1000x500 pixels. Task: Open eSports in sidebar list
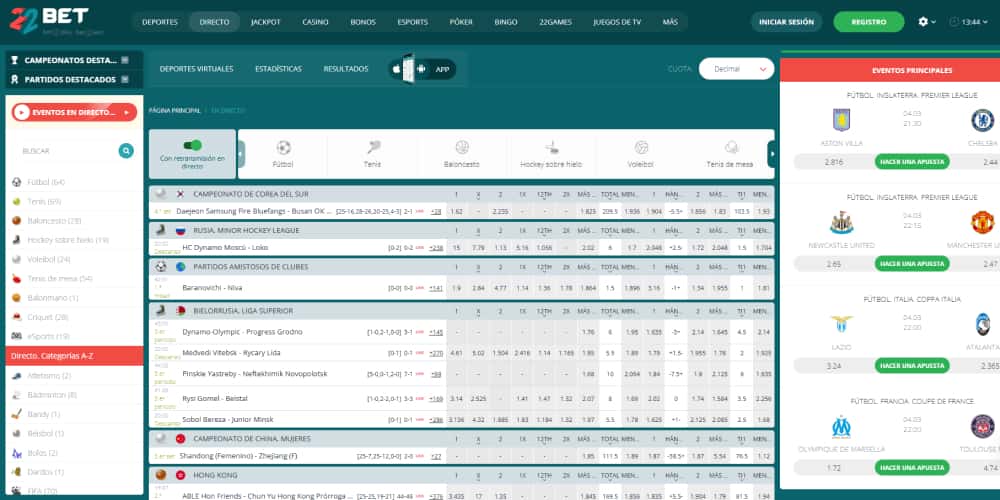click(48, 336)
